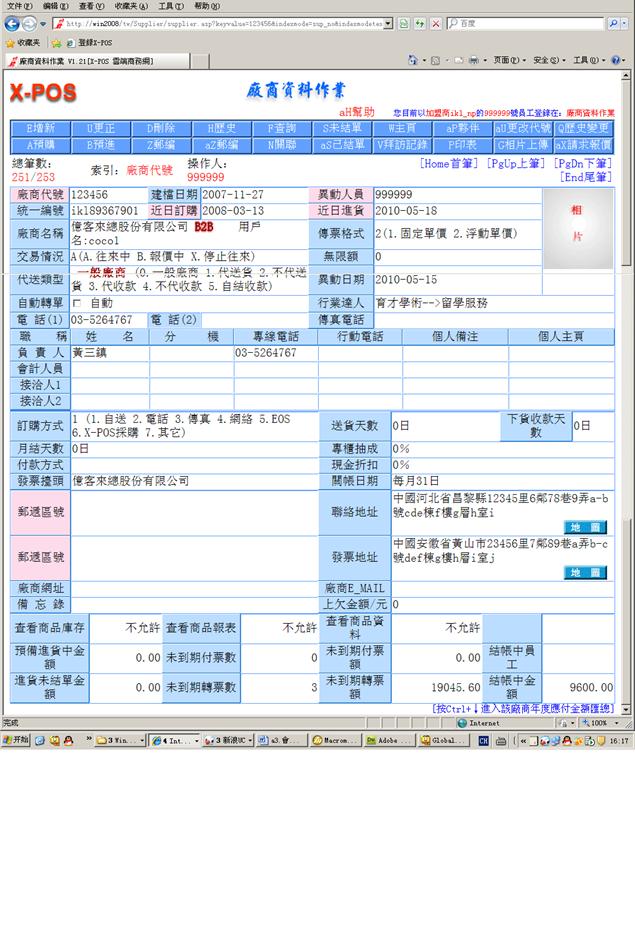Screen dimensions: 635x930
Task: Click the aH幫助 help link
Action: (x=357, y=113)
